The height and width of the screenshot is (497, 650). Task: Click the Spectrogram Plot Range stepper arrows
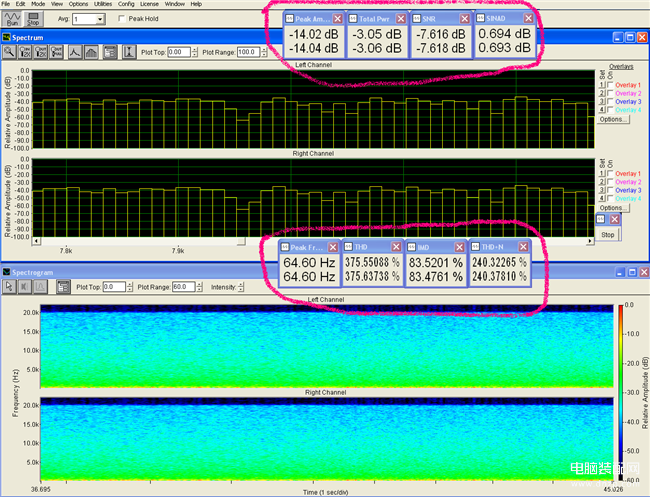tap(199, 287)
